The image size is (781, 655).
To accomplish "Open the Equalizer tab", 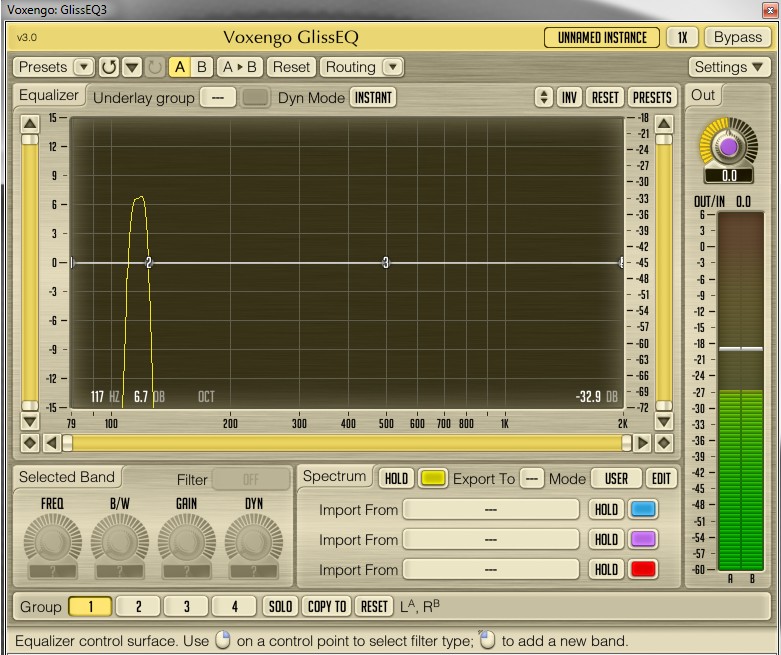I will [x=49, y=95].
